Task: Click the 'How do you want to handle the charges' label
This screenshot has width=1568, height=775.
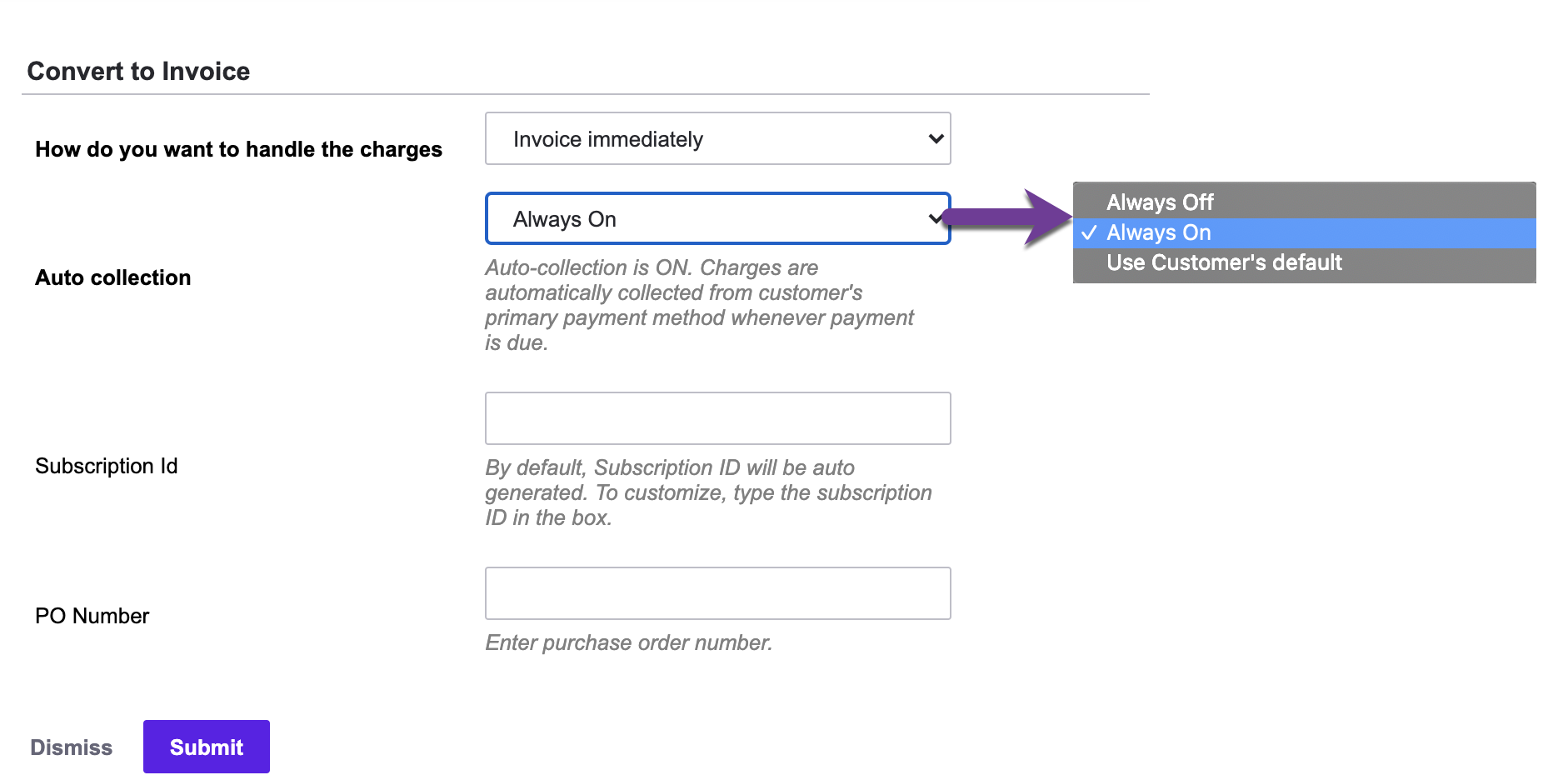Action: tap(238, 149)
